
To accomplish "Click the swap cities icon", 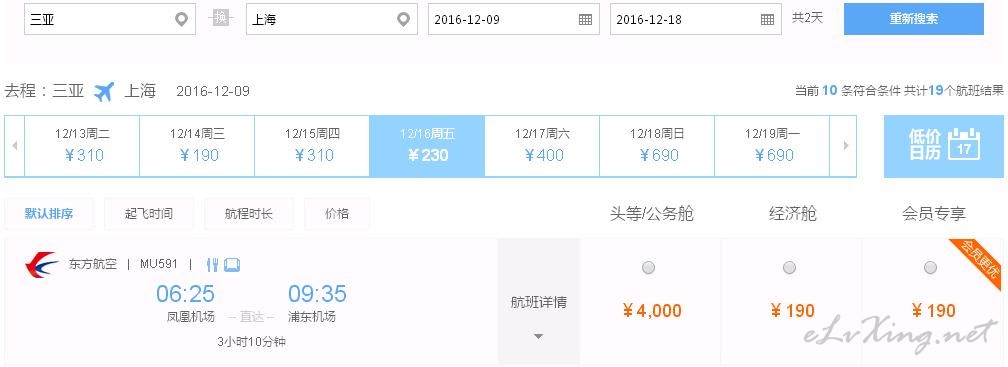I will pos(220,18).
